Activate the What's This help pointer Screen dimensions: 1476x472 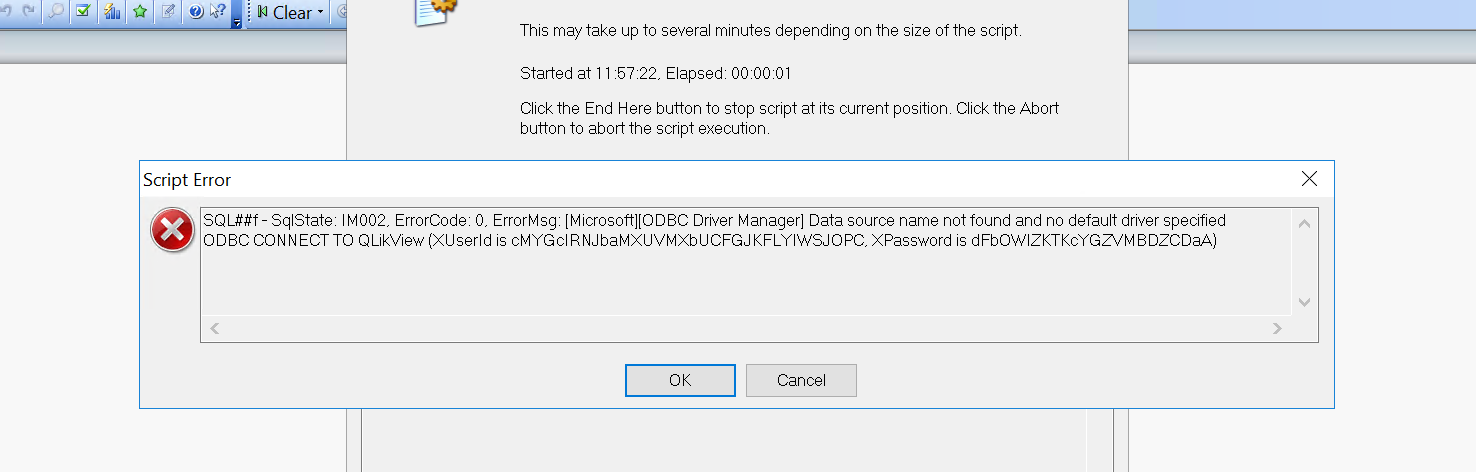coord(218,12)
